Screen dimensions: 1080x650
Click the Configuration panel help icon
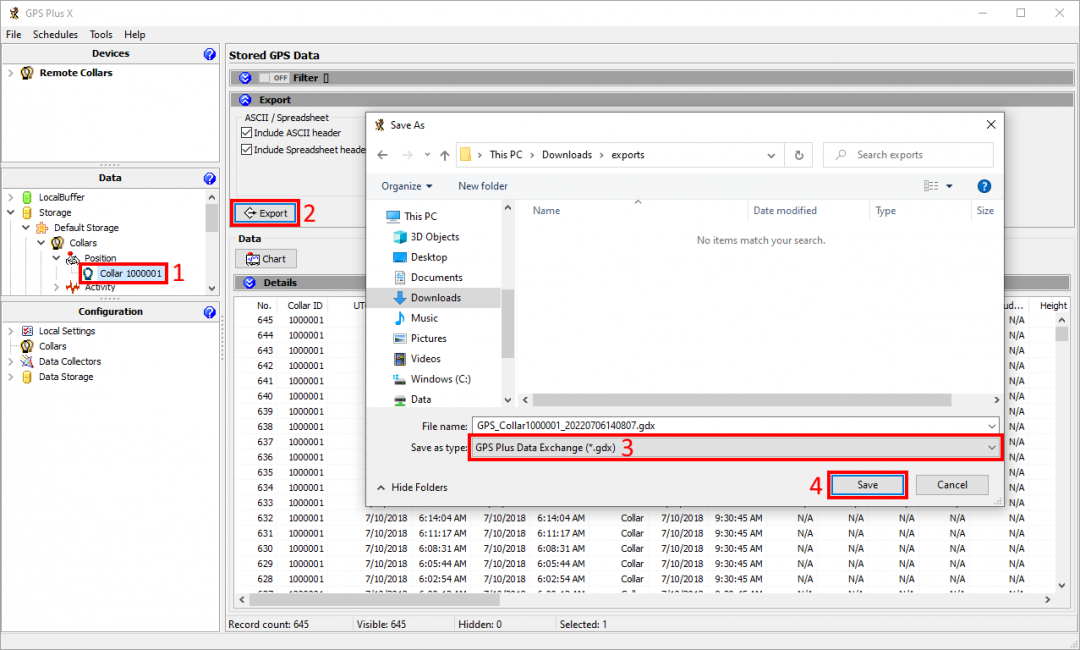pos(209,312)
